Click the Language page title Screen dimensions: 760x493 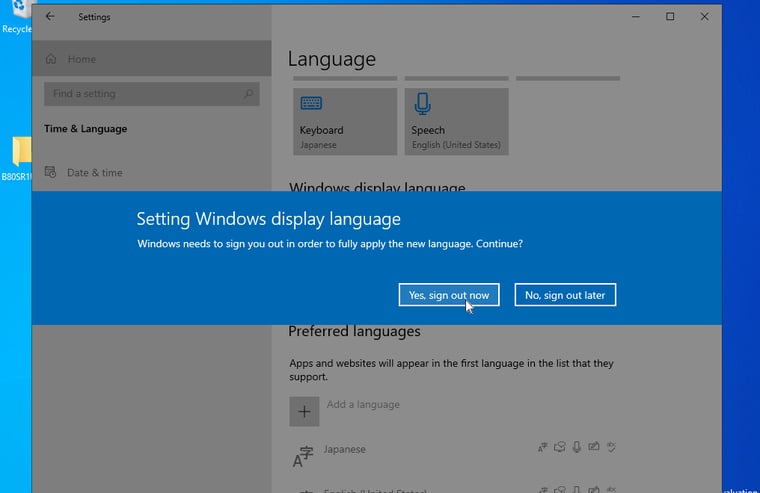(332, 59)
